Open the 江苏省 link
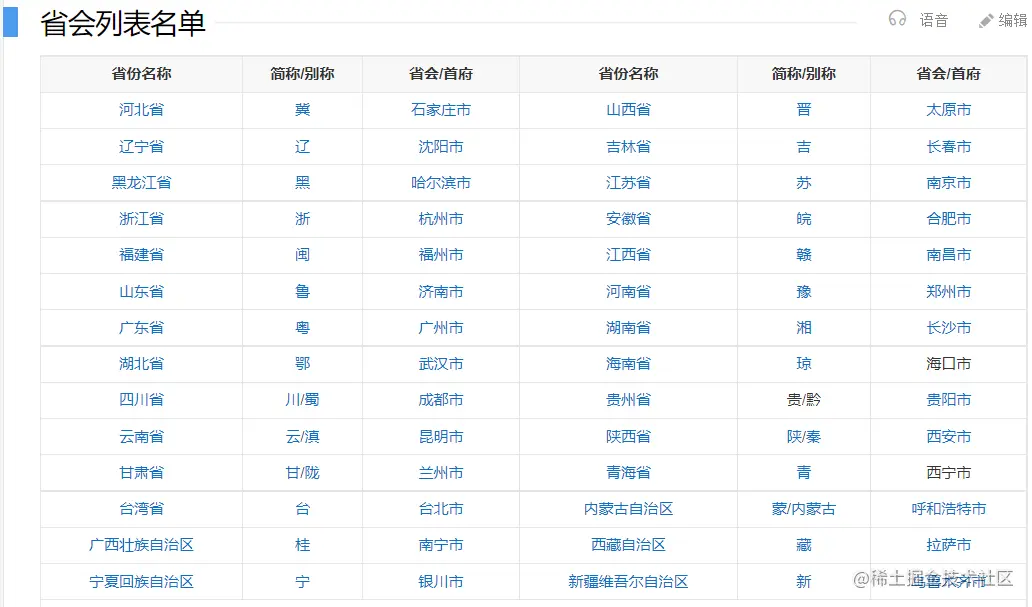Screen dimensions: 1032x607 [x=629, y=183]
